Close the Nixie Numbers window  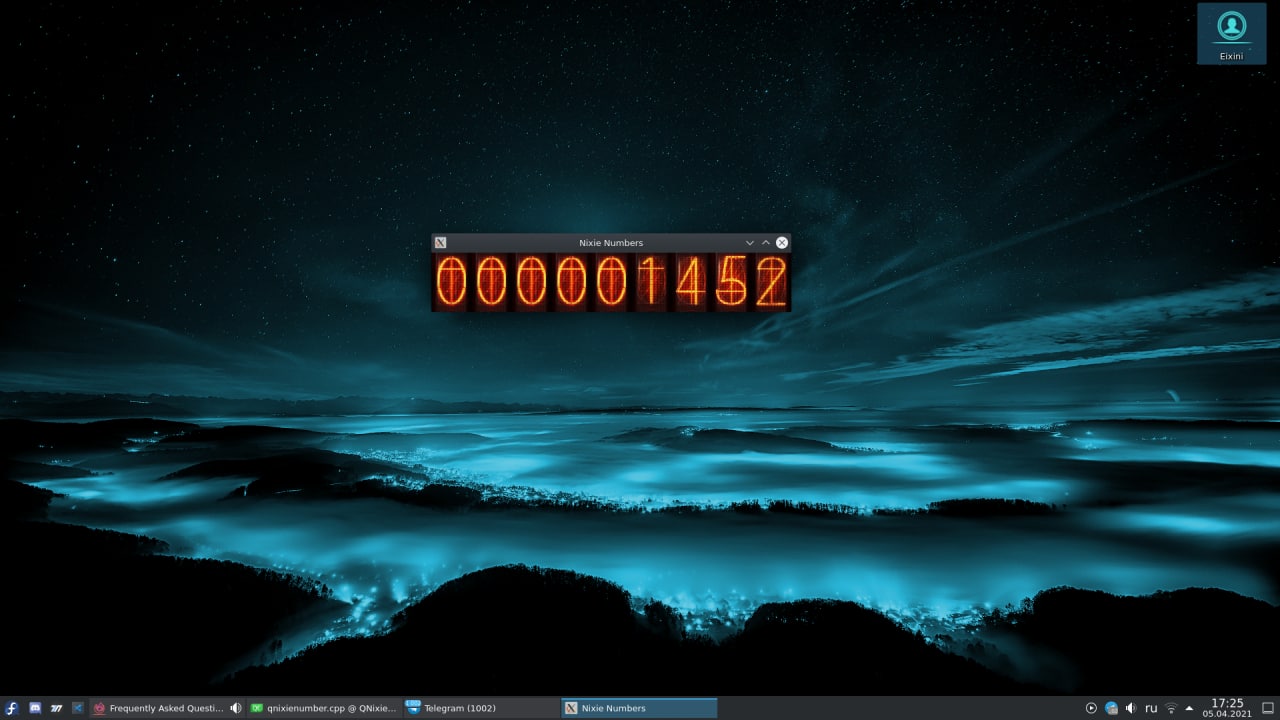point(782,242)
